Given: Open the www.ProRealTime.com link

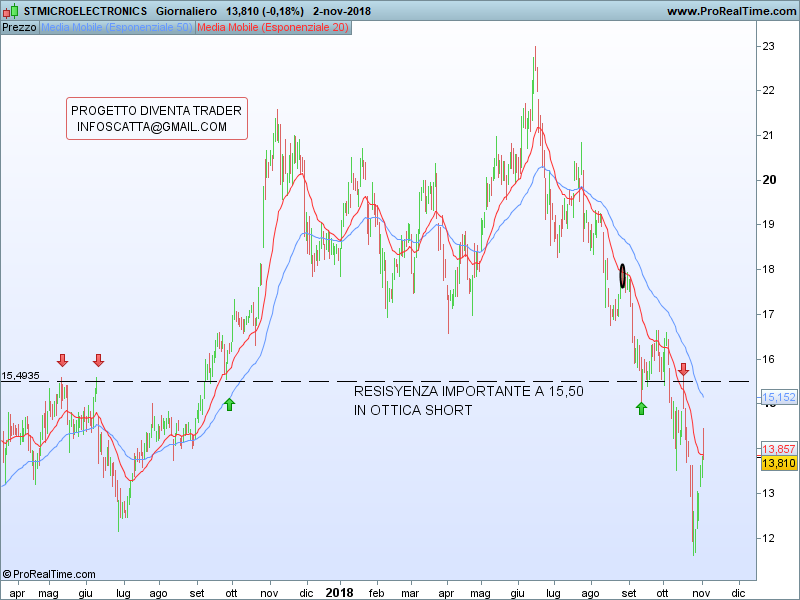Looking at the screenshot, I should point(730,11).
